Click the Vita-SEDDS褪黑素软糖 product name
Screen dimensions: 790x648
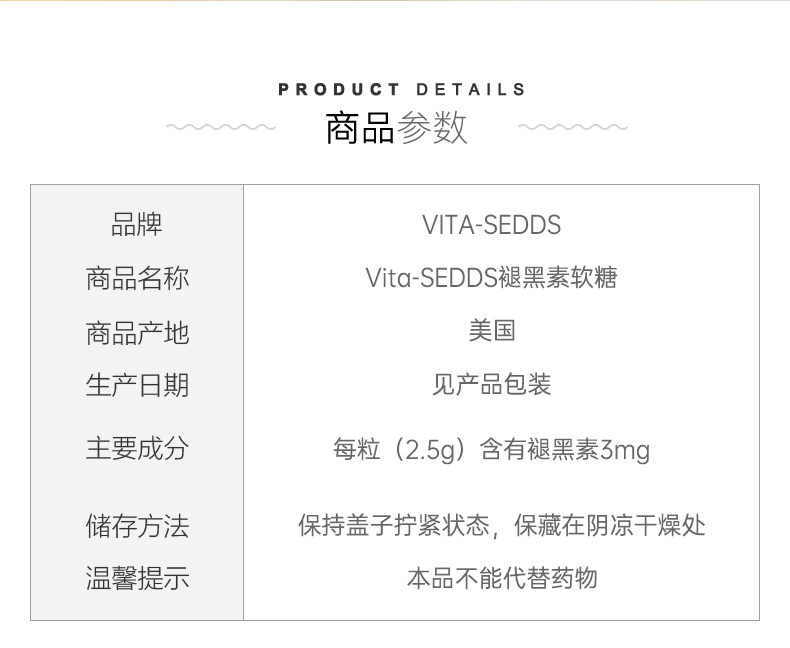tap(491, 278)
